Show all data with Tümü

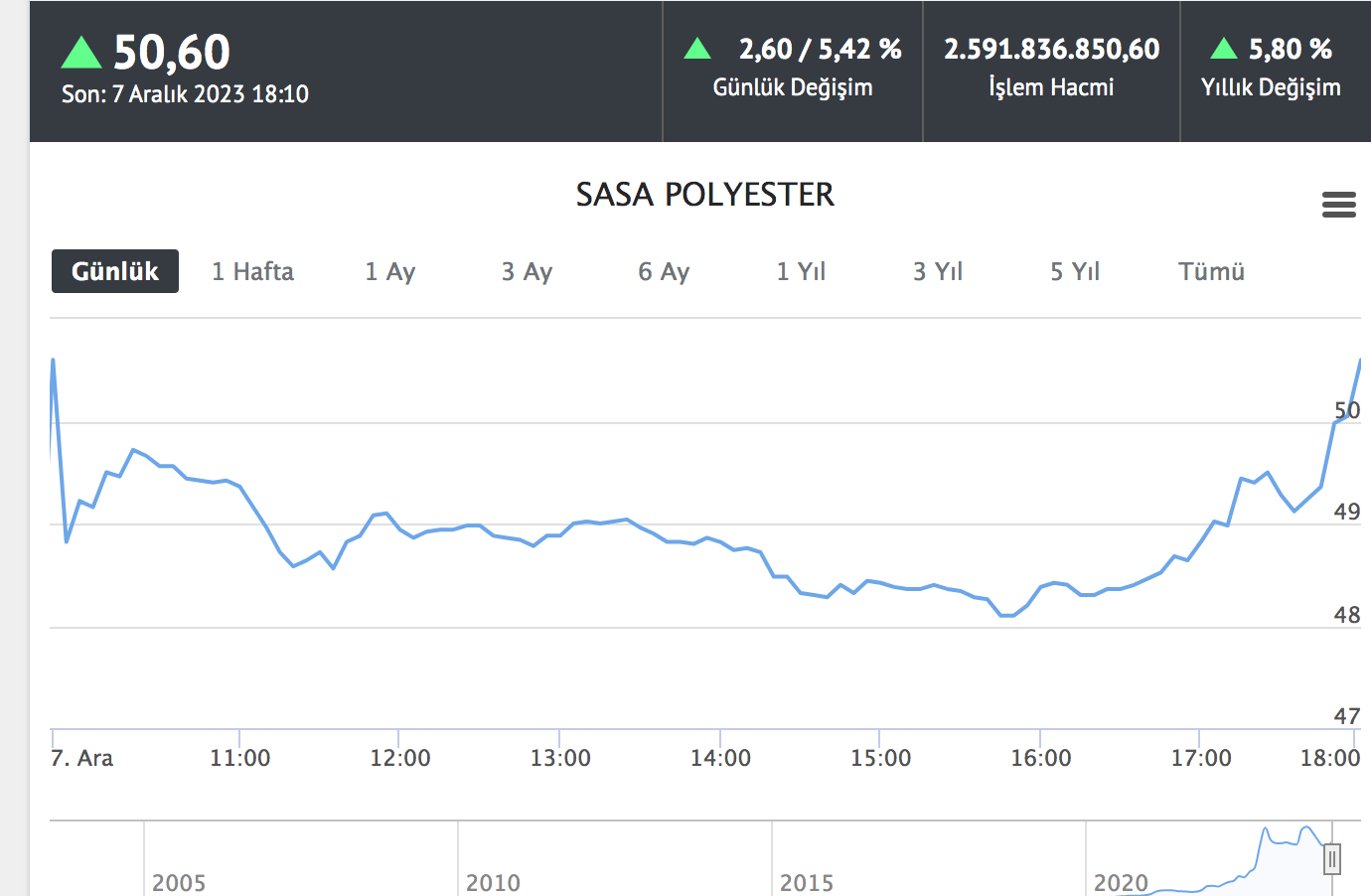pos(1211,271)
